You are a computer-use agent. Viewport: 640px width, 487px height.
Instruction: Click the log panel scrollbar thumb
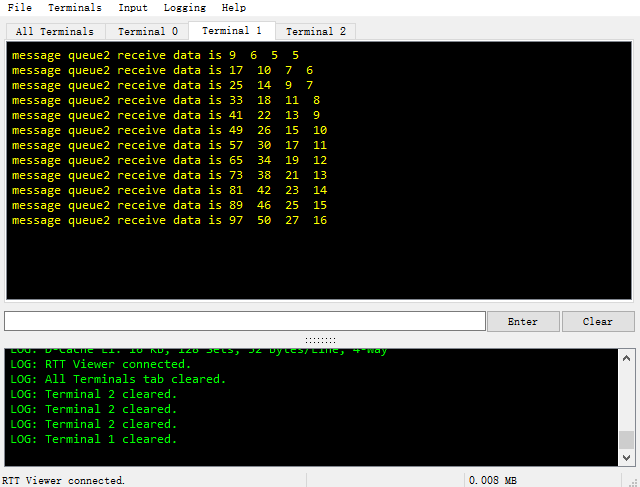point(626,440)
